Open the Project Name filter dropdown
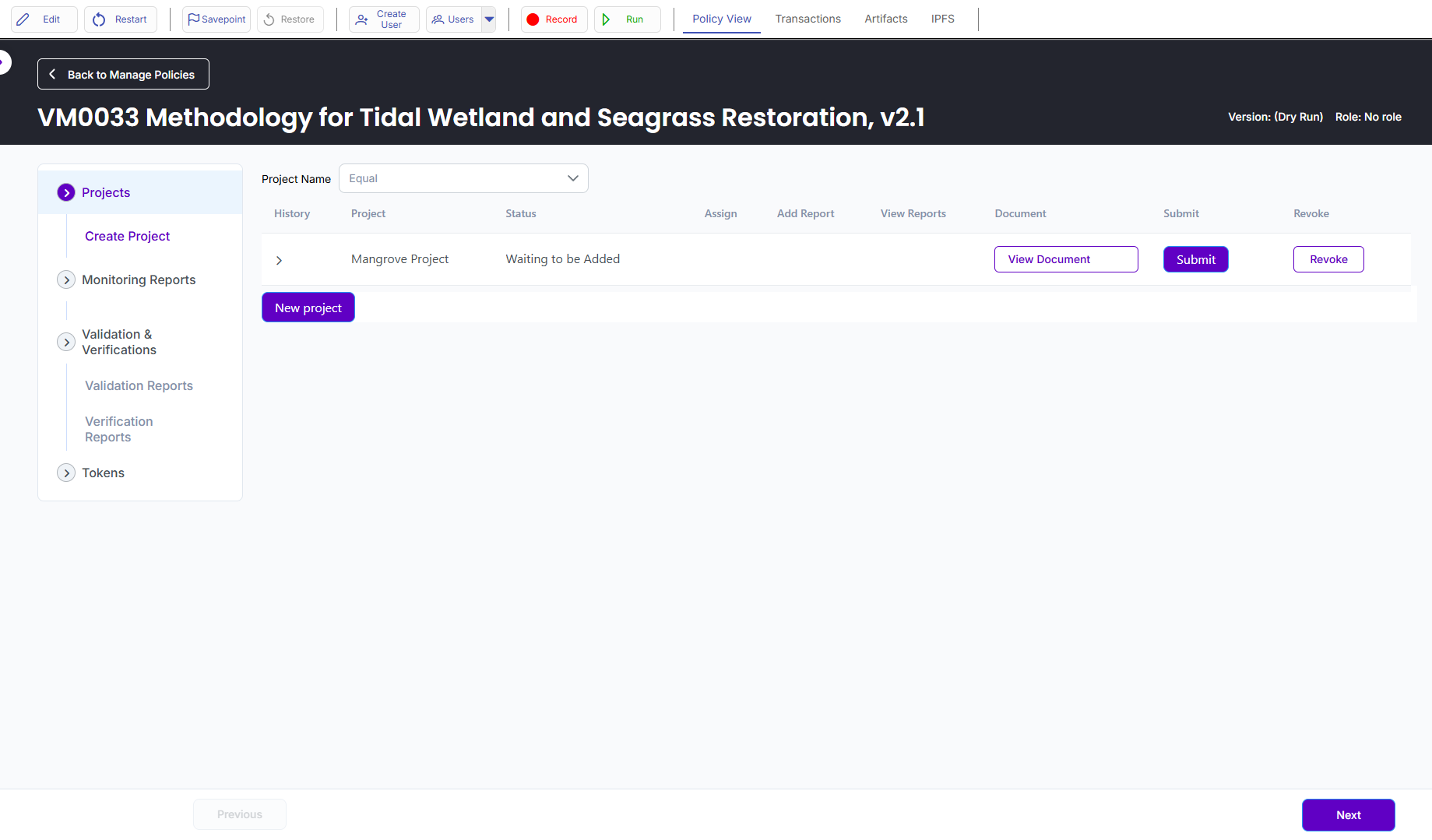The width and height of the screenshot is (1432, 840). (x=463, y=178)
